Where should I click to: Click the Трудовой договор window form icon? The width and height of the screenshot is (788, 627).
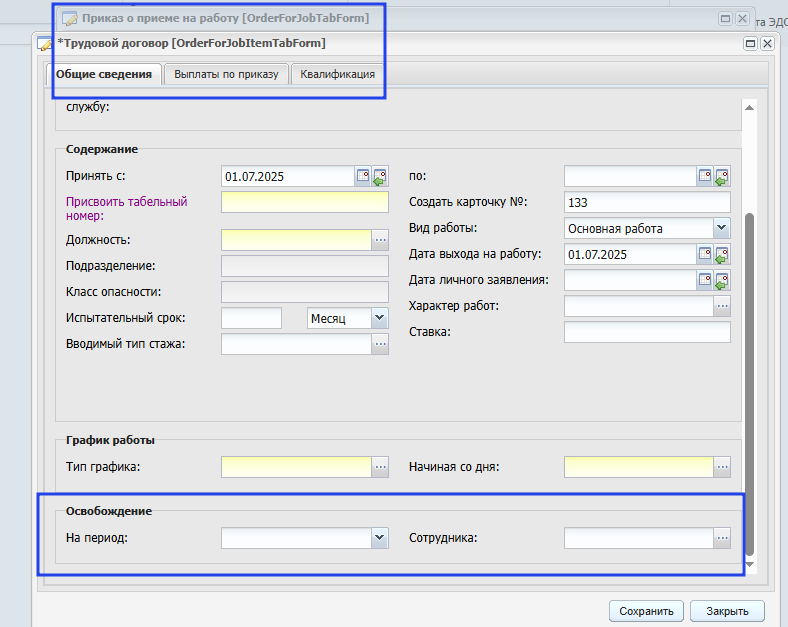pyautogui.click(x=45, y=44)
